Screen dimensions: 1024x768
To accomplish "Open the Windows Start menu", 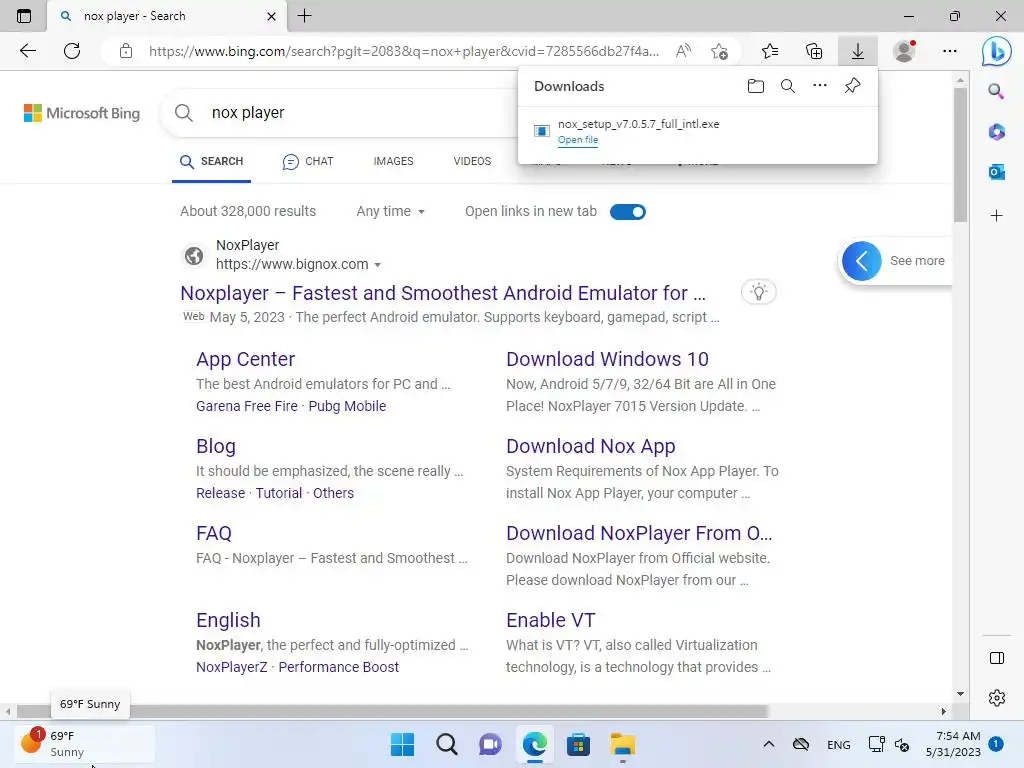I will tap(402, 744).
